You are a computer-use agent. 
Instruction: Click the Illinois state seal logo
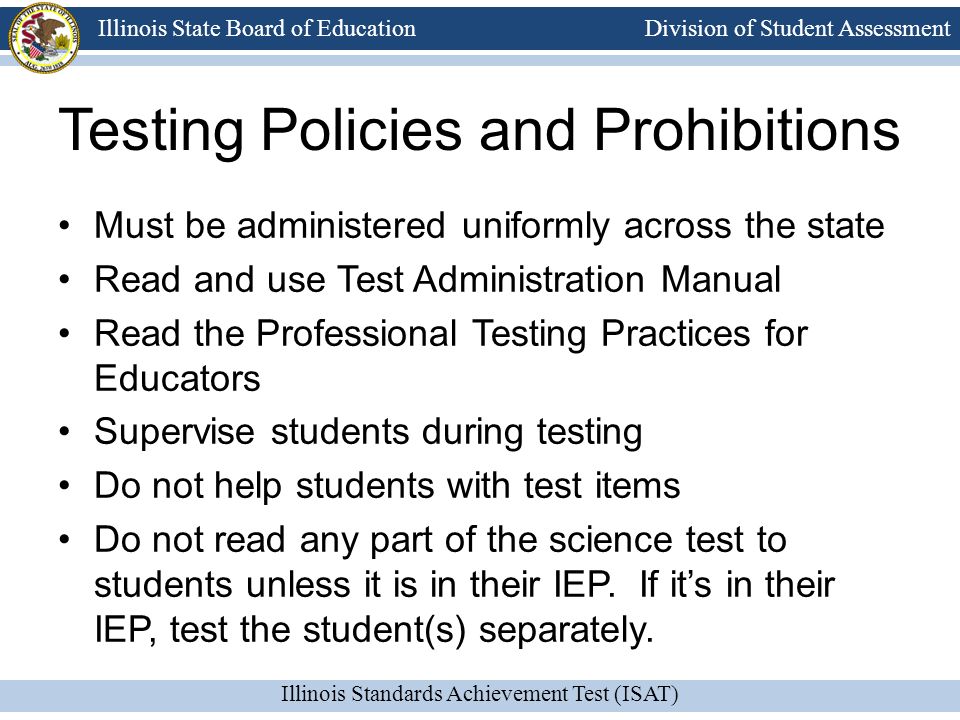click(43, 38)
